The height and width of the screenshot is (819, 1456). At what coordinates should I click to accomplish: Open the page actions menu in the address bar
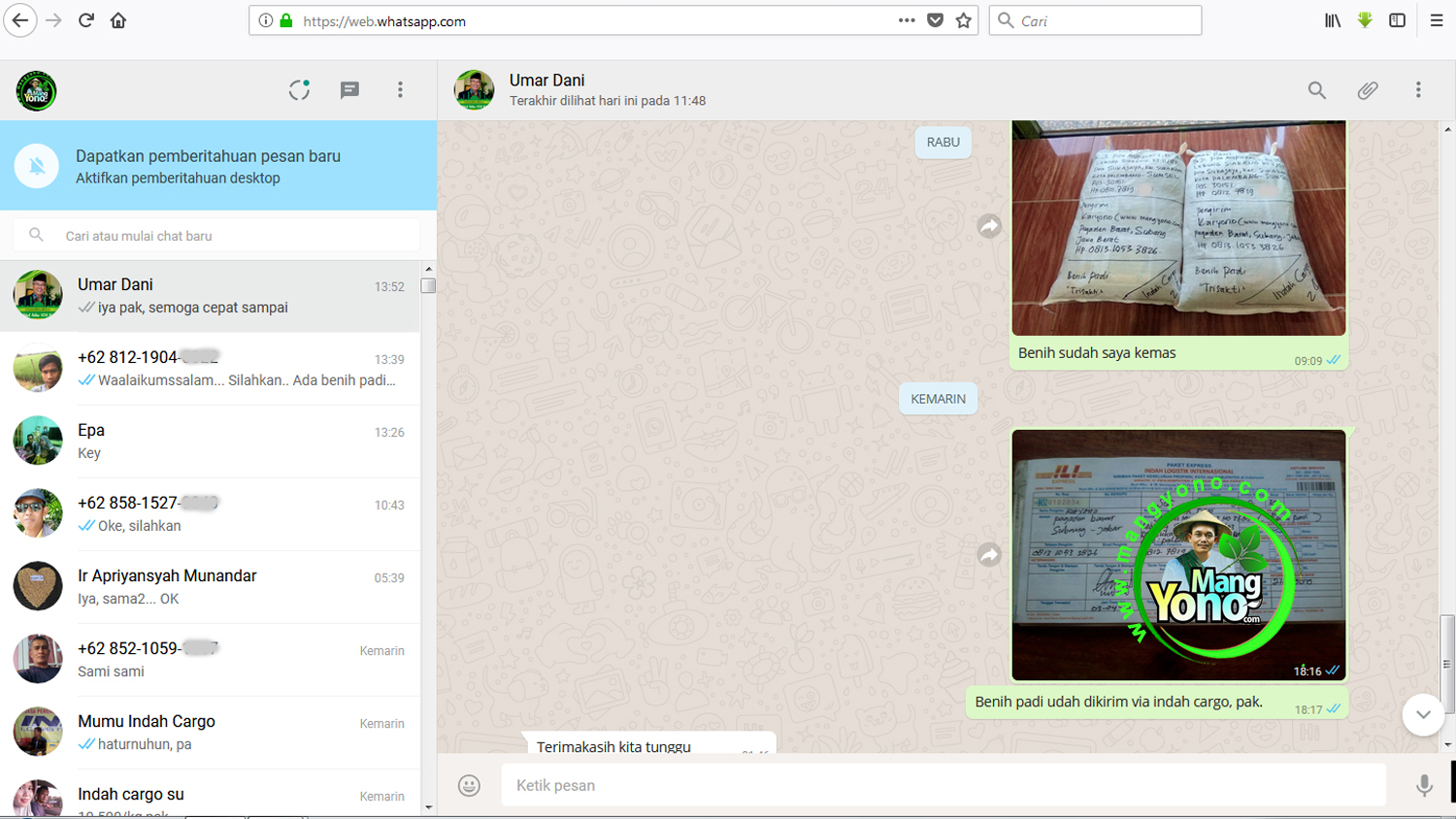pyautogui.click(x=907, y=19)
